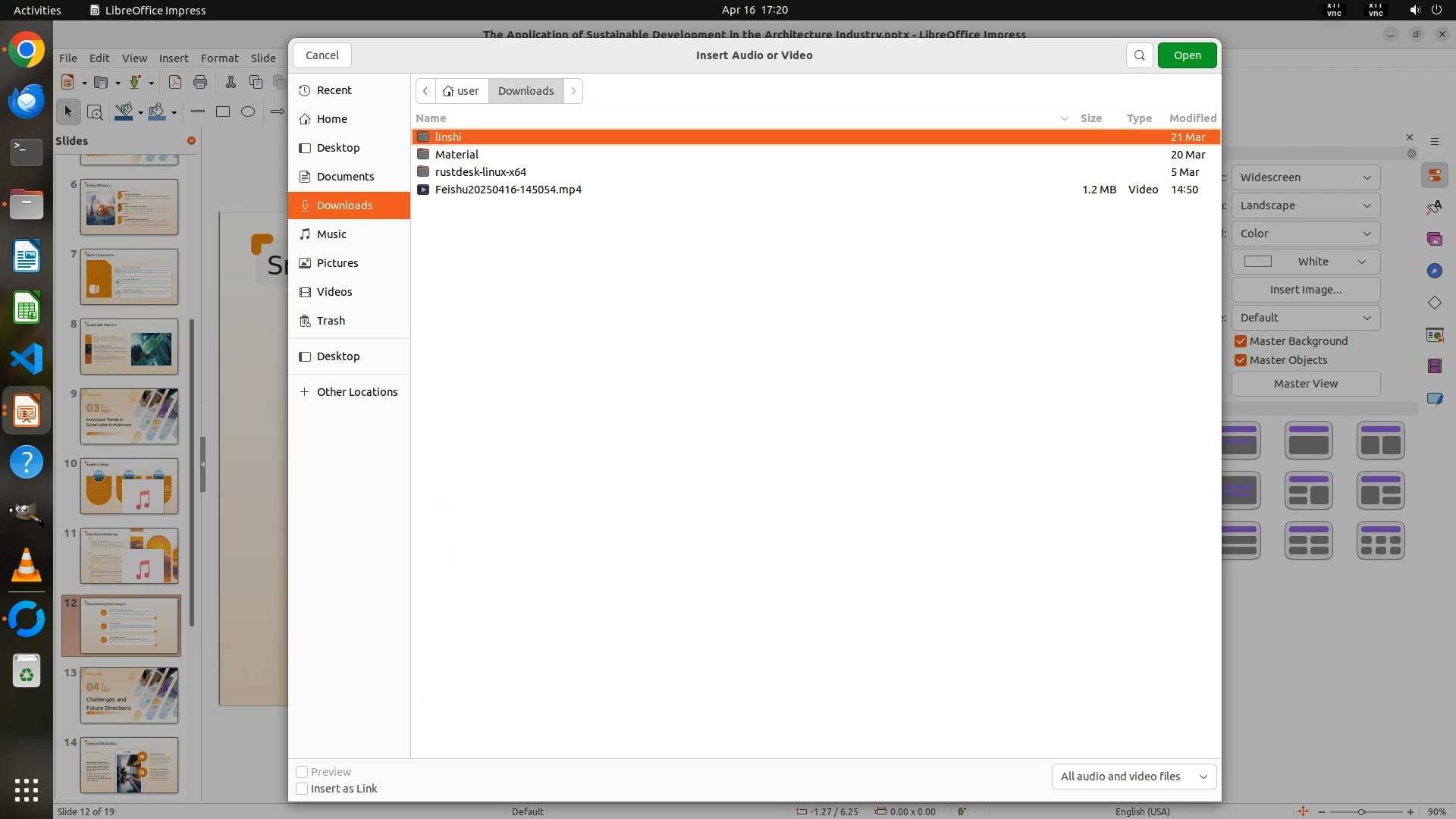Cancel the Insert Audio or Video dialog

point(322,55)
